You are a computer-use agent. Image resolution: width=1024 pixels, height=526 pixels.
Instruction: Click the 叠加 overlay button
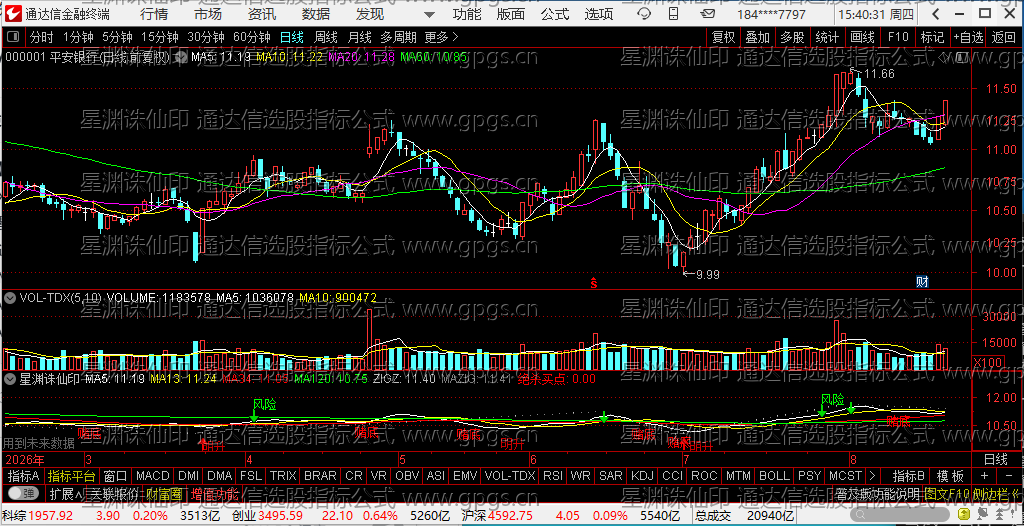click(758, 38)
